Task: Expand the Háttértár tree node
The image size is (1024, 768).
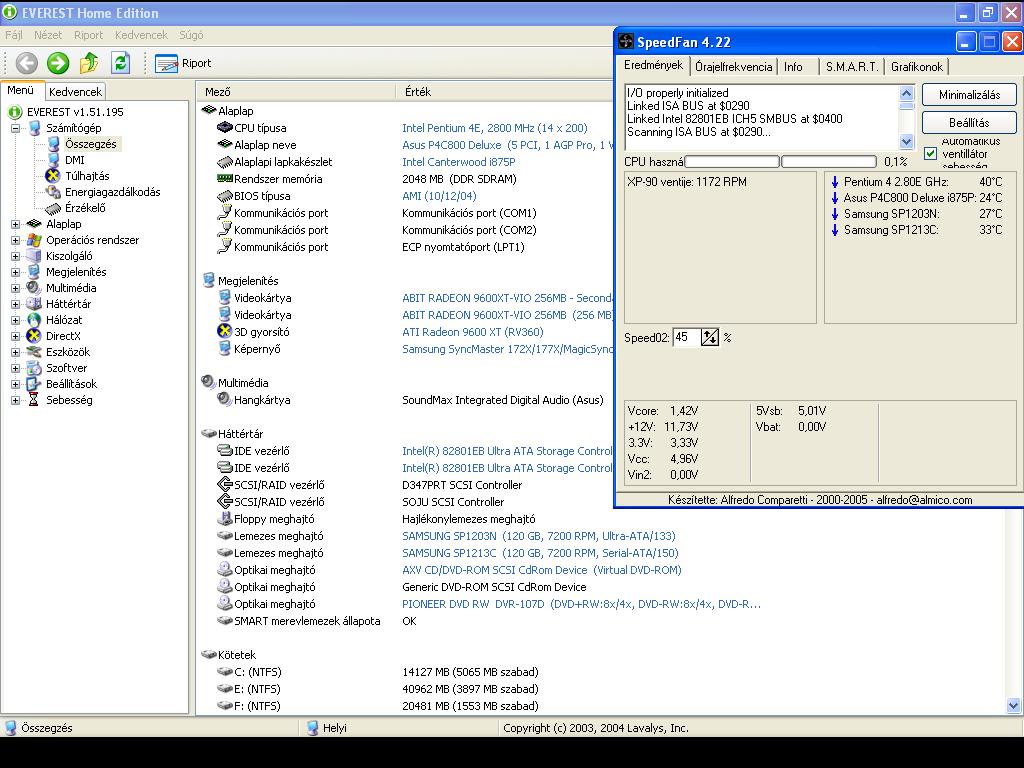Action: (15, 304)
